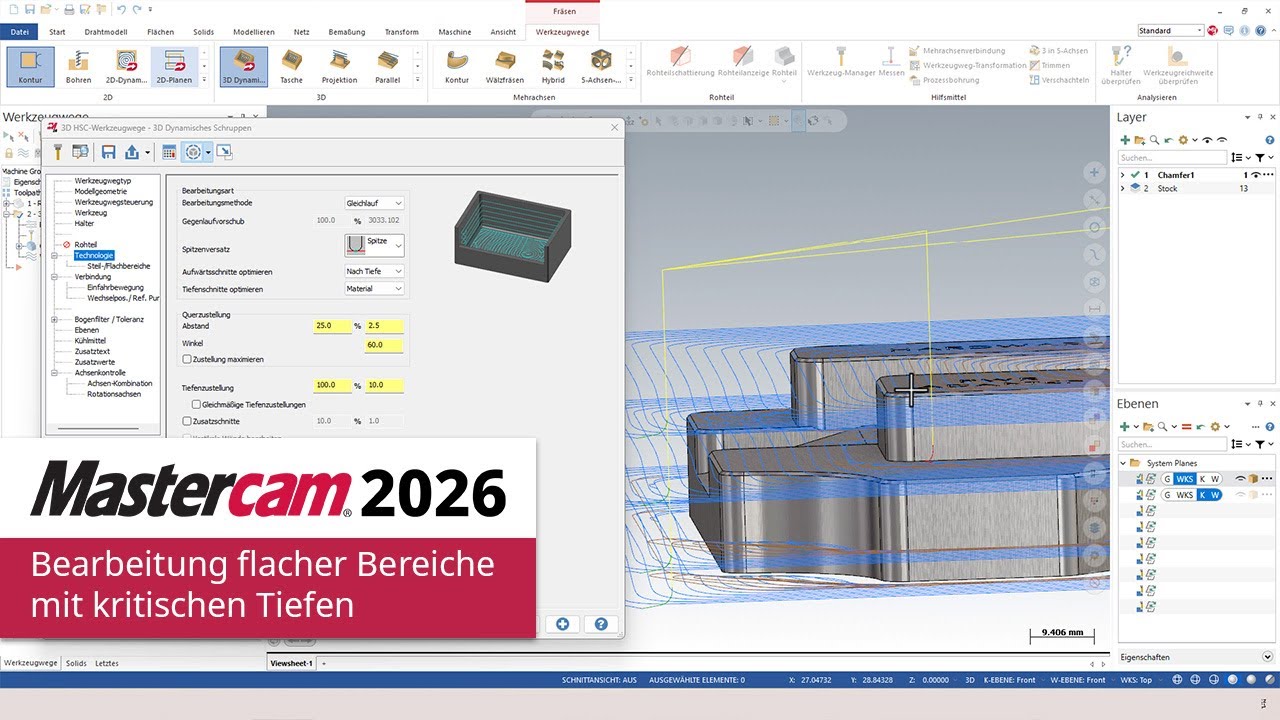Image resolution: width=1280 pixels, height=720 pixels.
Task: Toggle the K button on second plane row
Action: tap(1203, 495)
